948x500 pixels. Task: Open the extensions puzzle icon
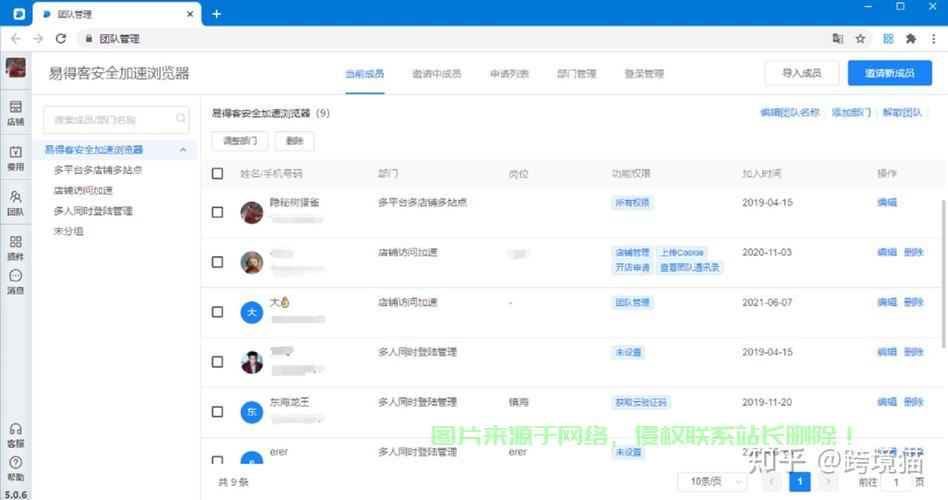pos(911,39)
